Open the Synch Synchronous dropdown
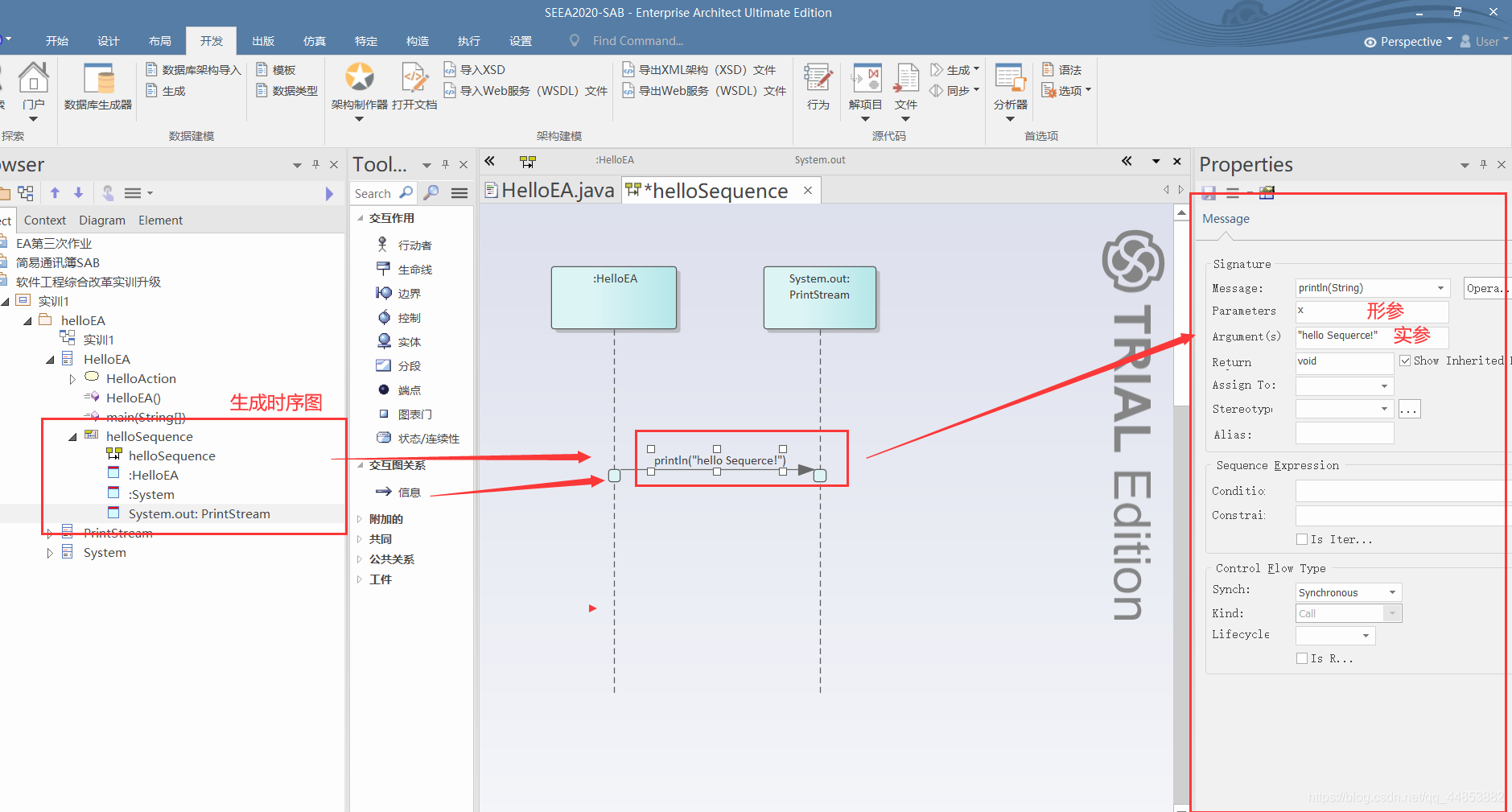The width and height of the screenshot is (1512, 812). point(1392,592)
